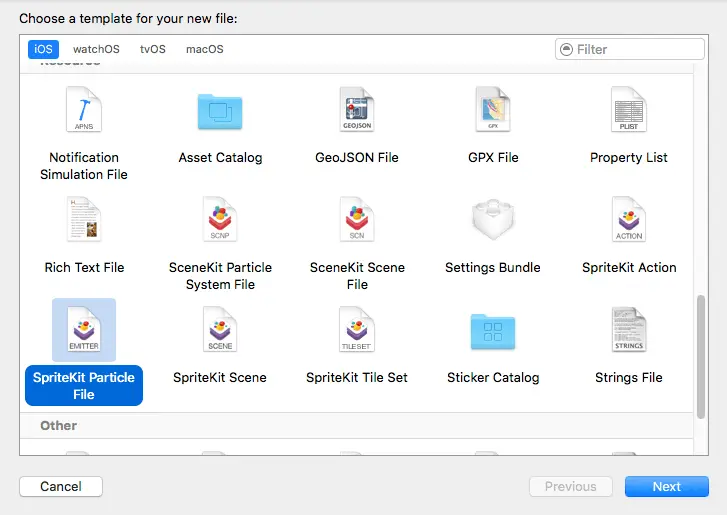Choose the Strings File template icon

point(629,331)
